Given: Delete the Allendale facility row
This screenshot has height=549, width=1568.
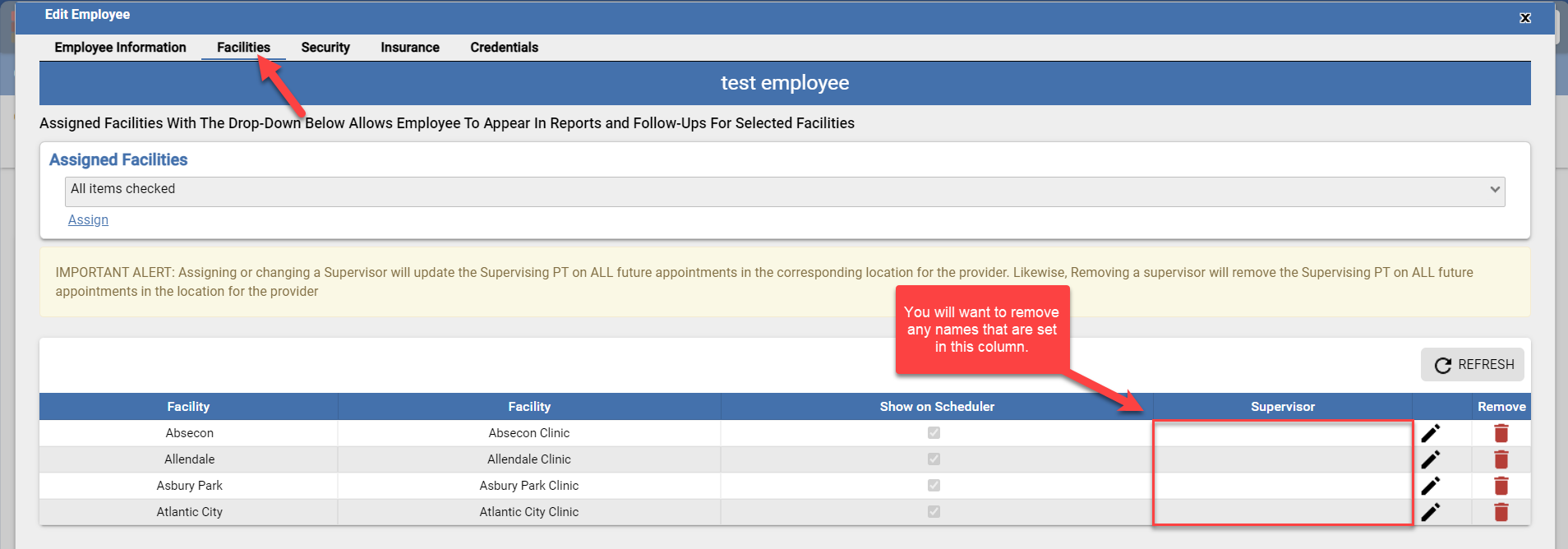Looking at the screenshot, I should 1501,459.
